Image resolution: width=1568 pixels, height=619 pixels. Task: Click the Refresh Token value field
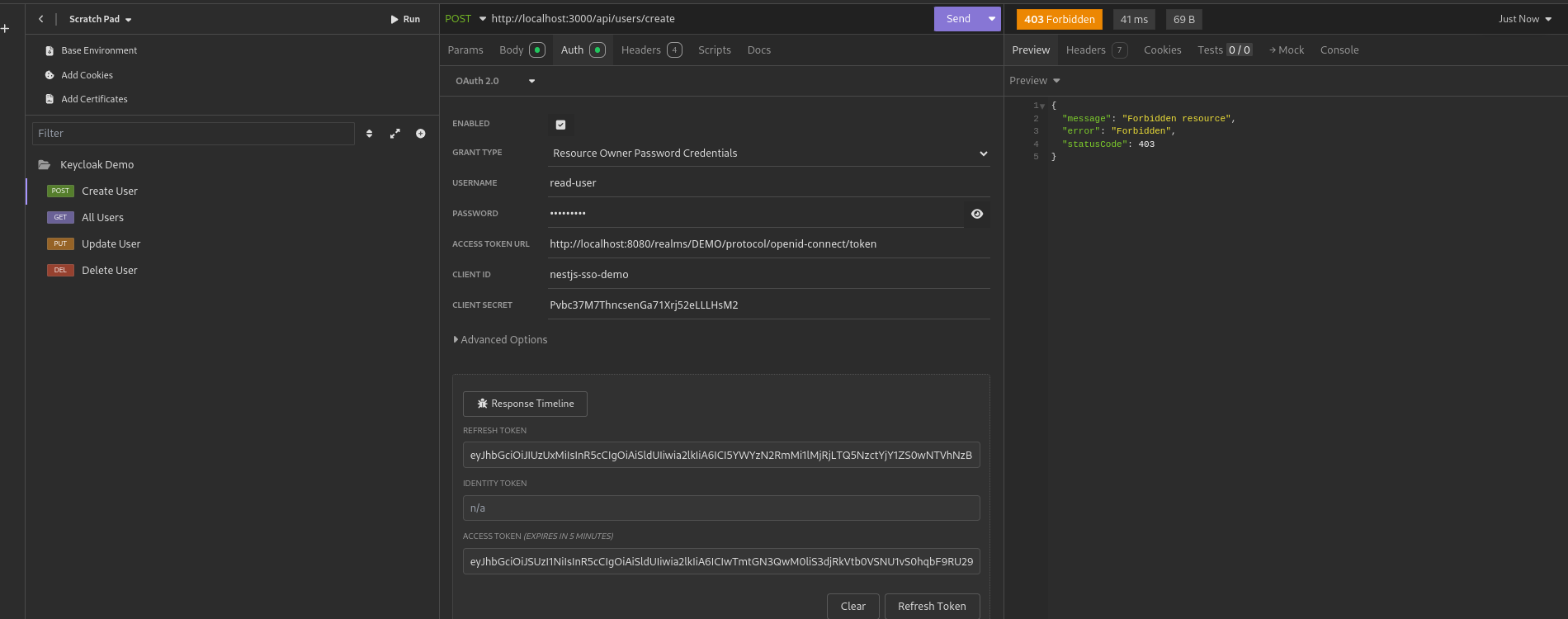coord(721,455)
